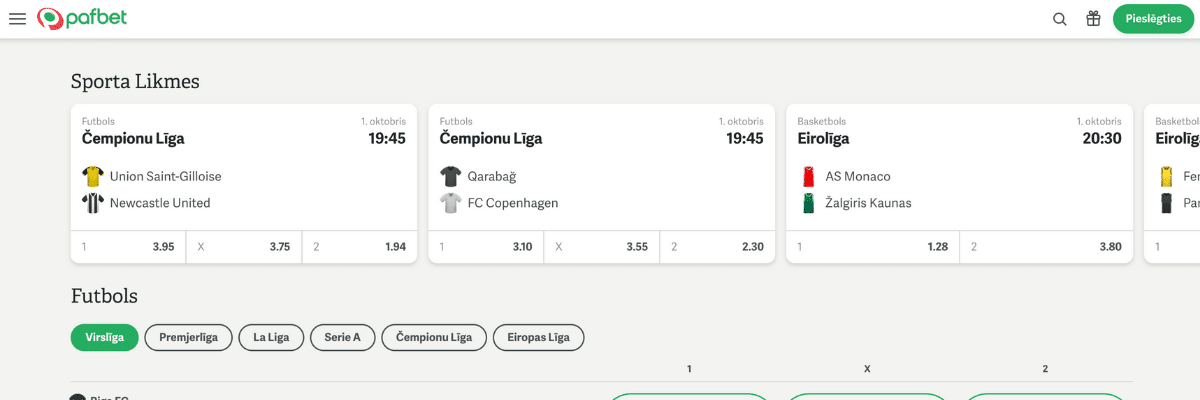Click the Pafbet logo
1200x400 pixels.
click(82, 19)
